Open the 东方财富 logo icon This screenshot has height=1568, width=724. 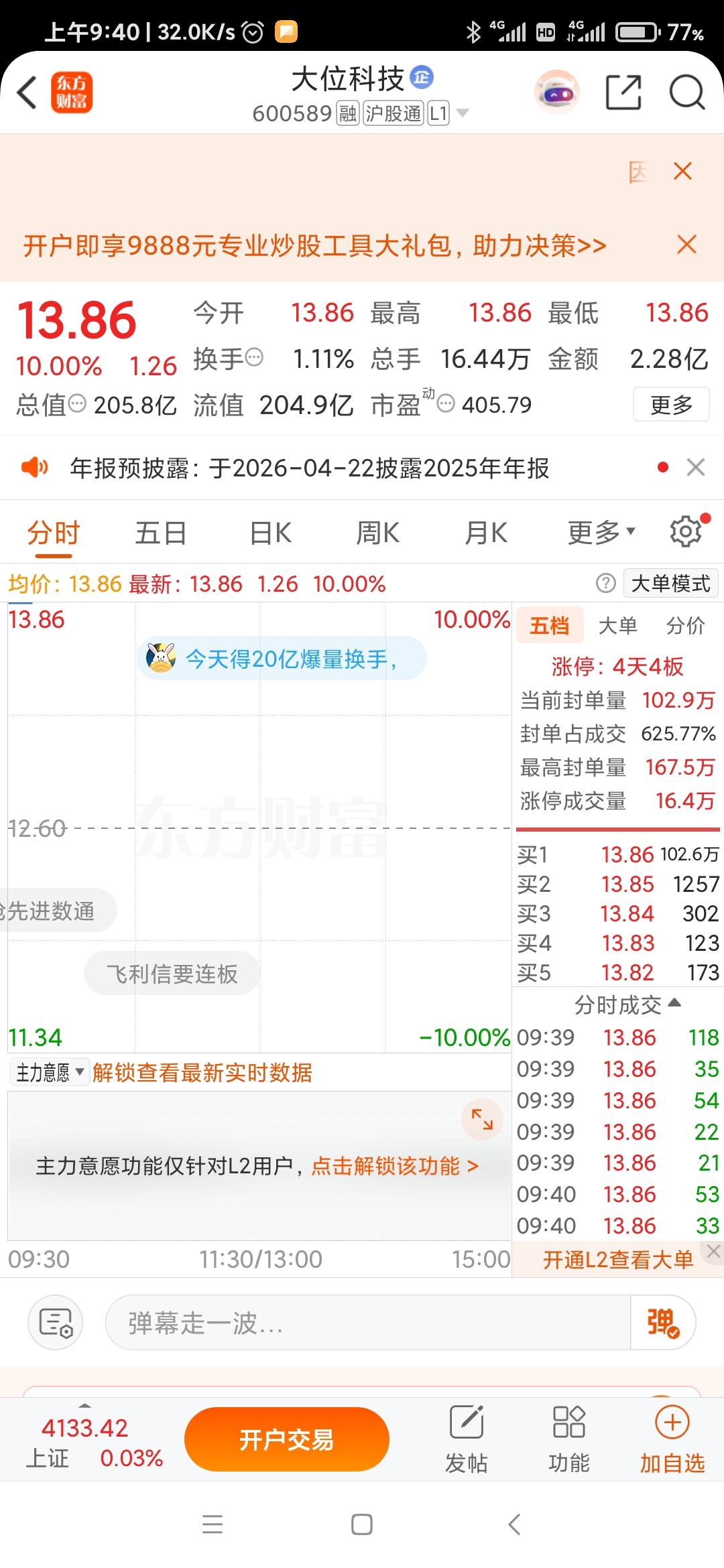pyautogui.click(x=72, y=92)
